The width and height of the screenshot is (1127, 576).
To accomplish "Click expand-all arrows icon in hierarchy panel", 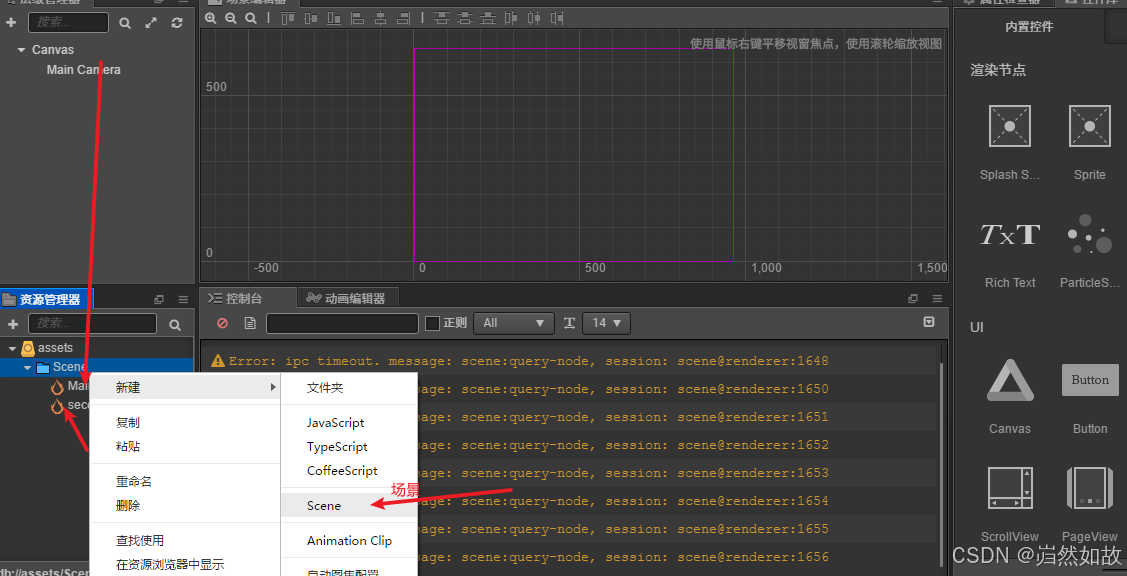I will [x=151, y=23].
